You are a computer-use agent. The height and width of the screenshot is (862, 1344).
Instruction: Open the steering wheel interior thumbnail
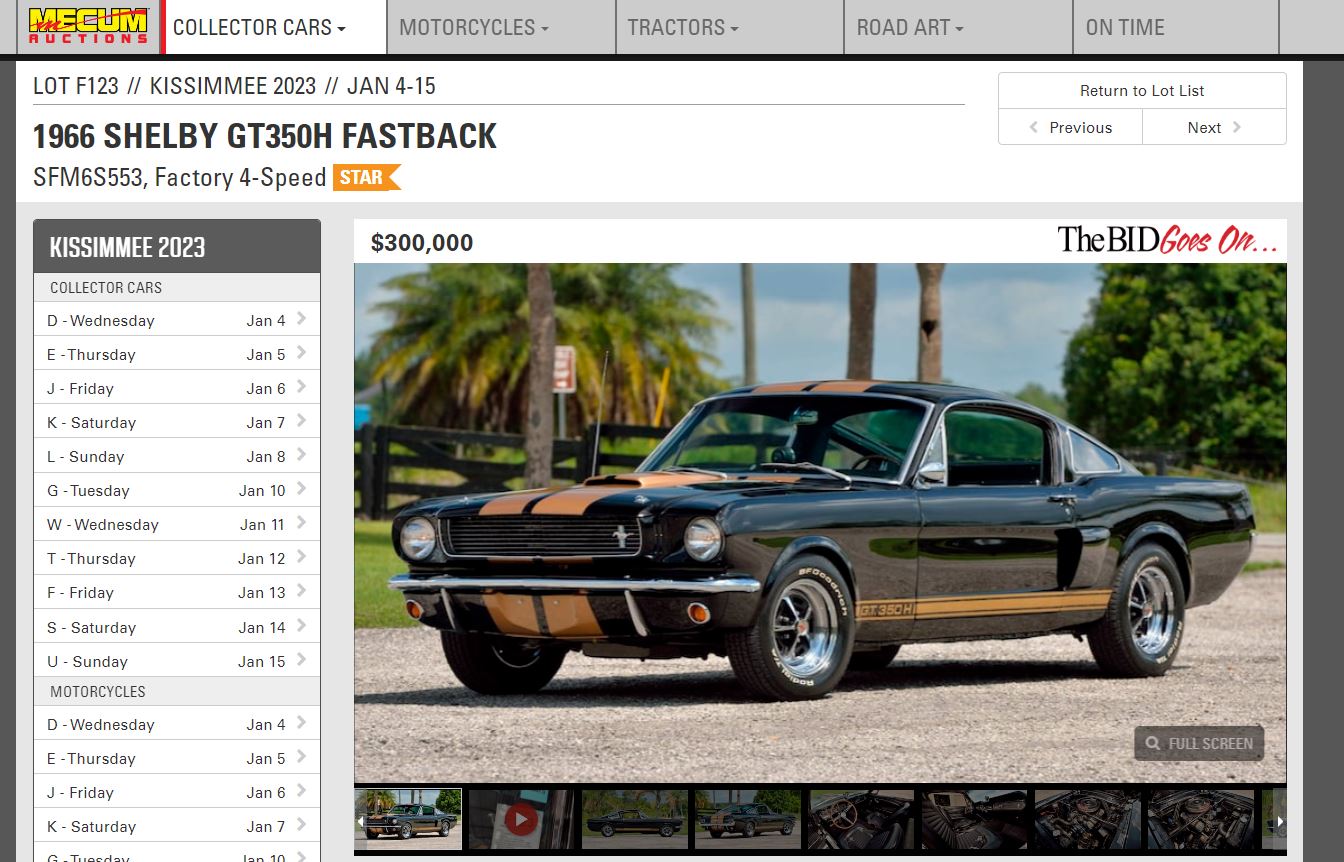pyautogui.click(x=861, y=820)
